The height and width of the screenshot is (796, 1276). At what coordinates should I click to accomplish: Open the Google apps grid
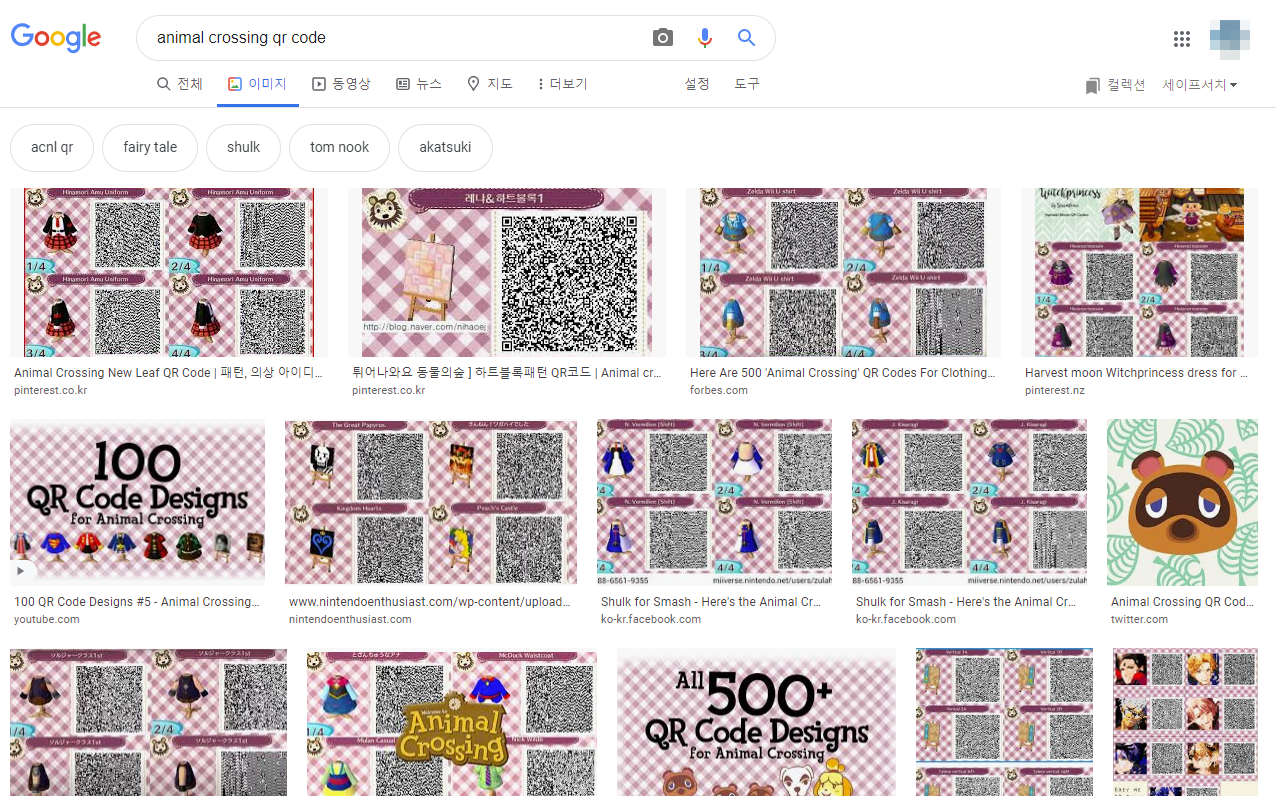(x=1182, y=39)
